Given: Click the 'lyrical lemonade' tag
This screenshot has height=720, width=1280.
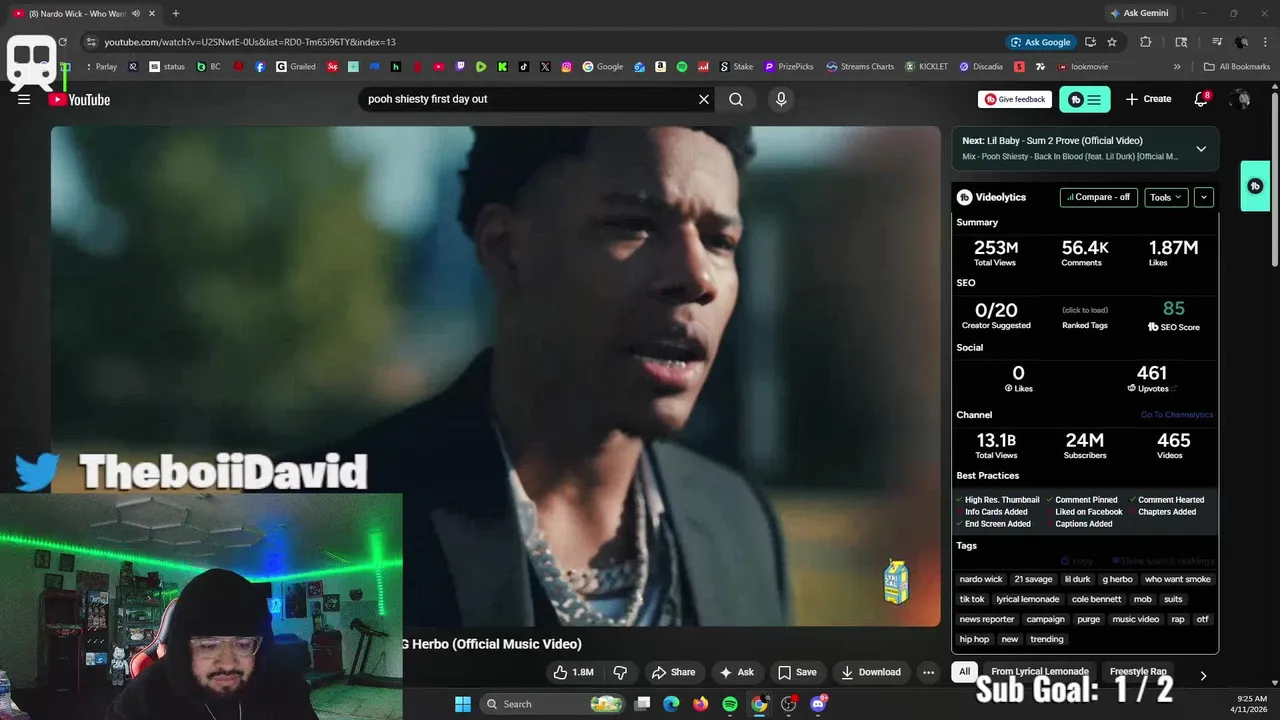Looking at the screenshot, I should click(x=1028, y=599).
